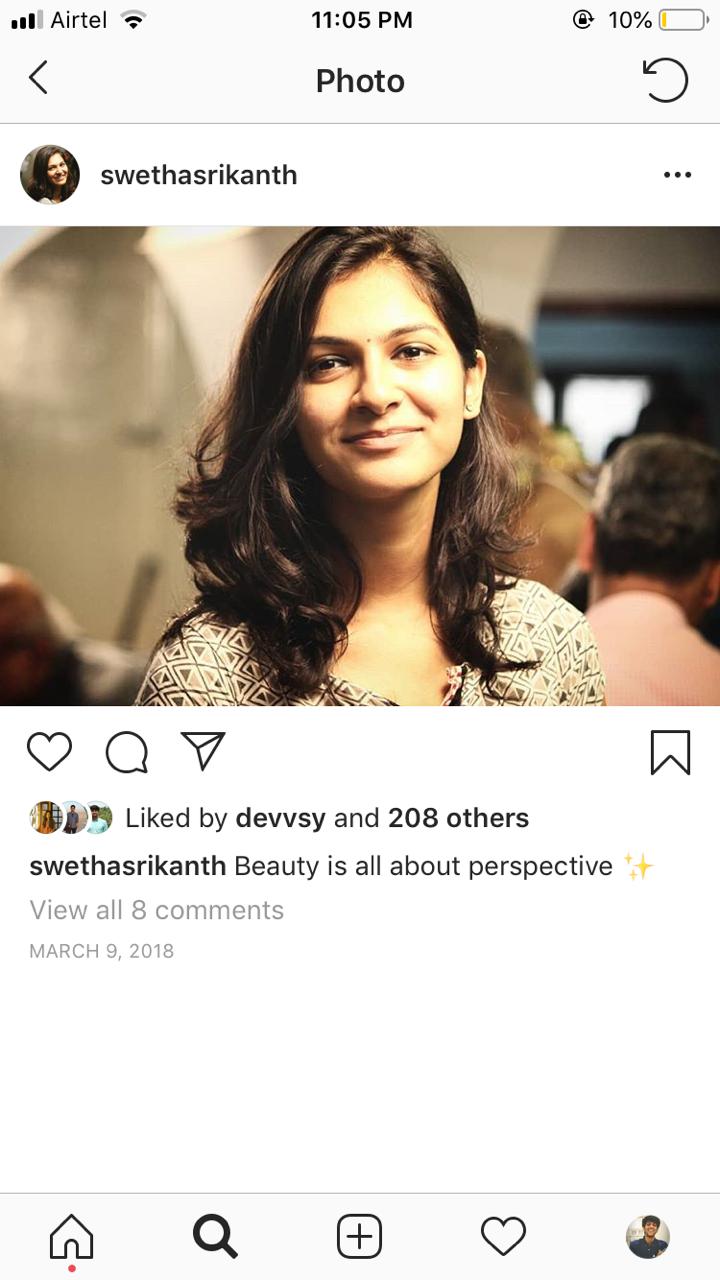The width and height of the screenshot is (720, 1280).
Task: Create new post with plus icon
Action: pyautogui.click(x=359, y=1237)
